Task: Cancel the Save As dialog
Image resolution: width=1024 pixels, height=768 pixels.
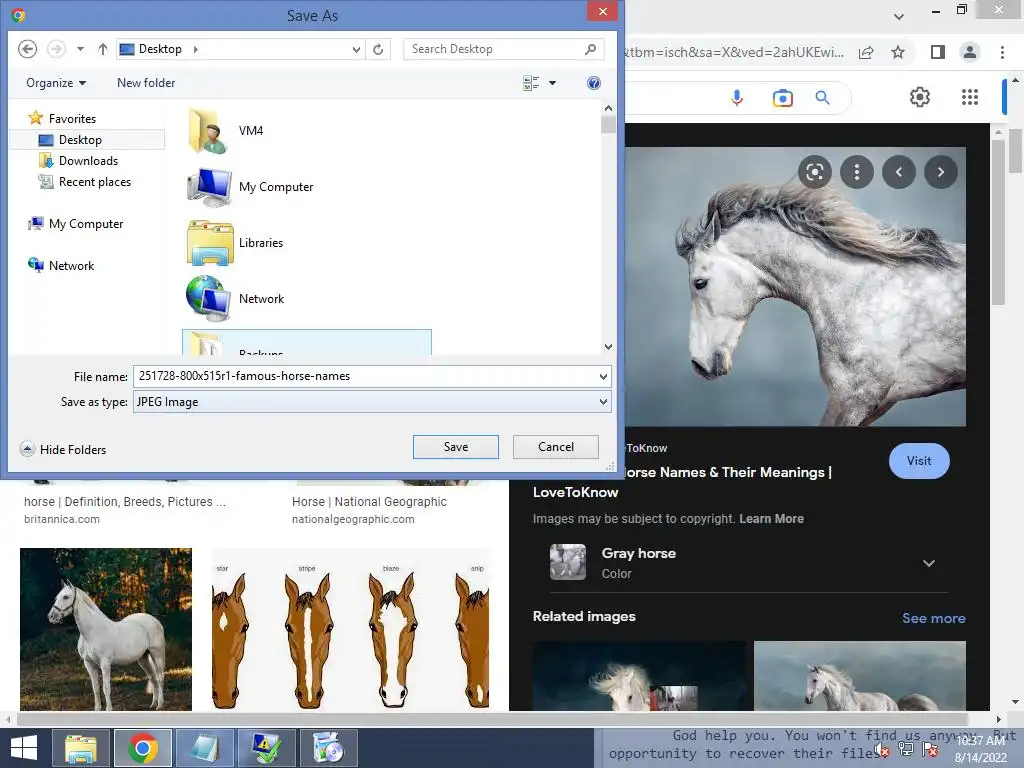Action: tap(556, 447)
